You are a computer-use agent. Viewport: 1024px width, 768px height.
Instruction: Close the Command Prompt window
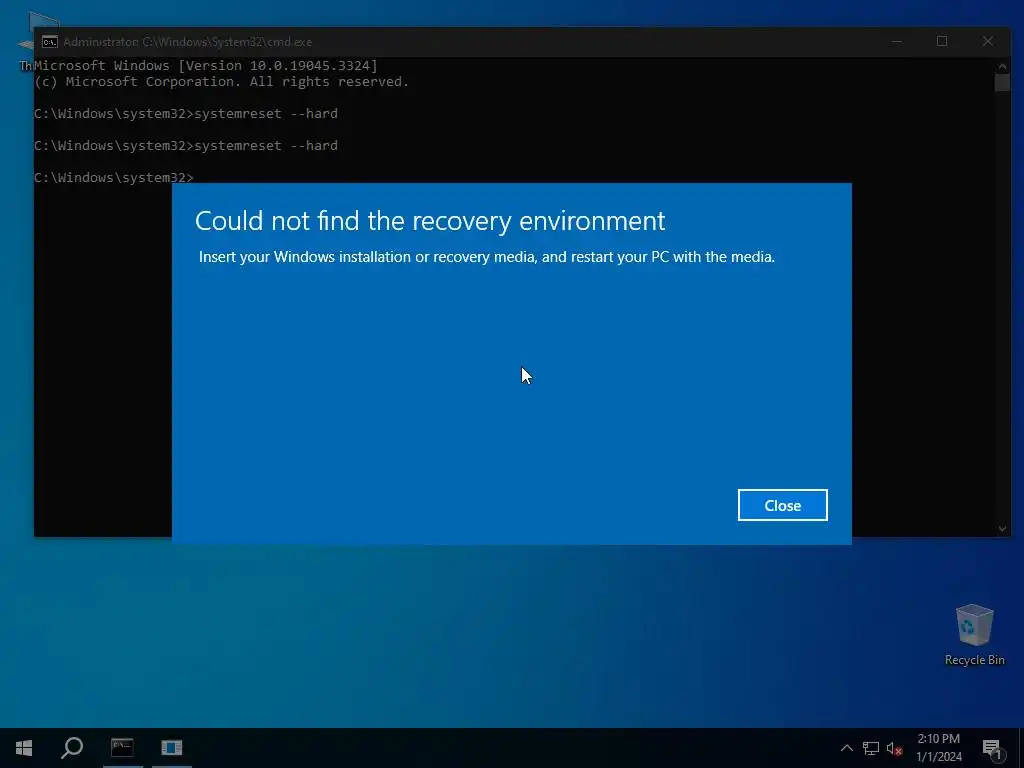[987, 41]
